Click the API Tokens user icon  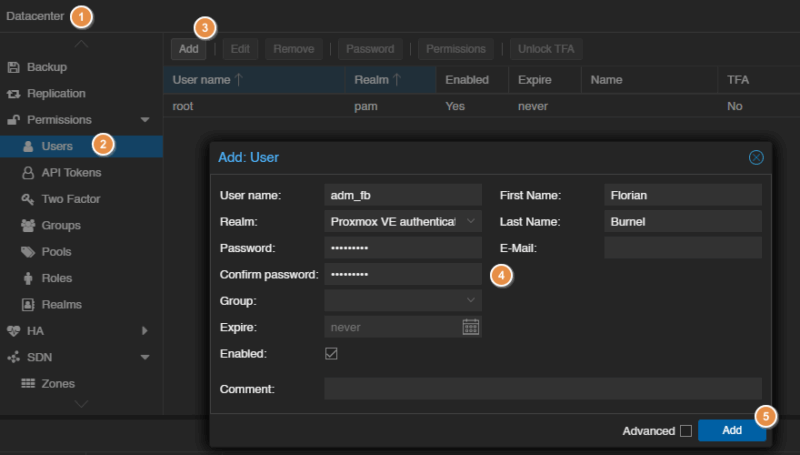coord(29,173)
